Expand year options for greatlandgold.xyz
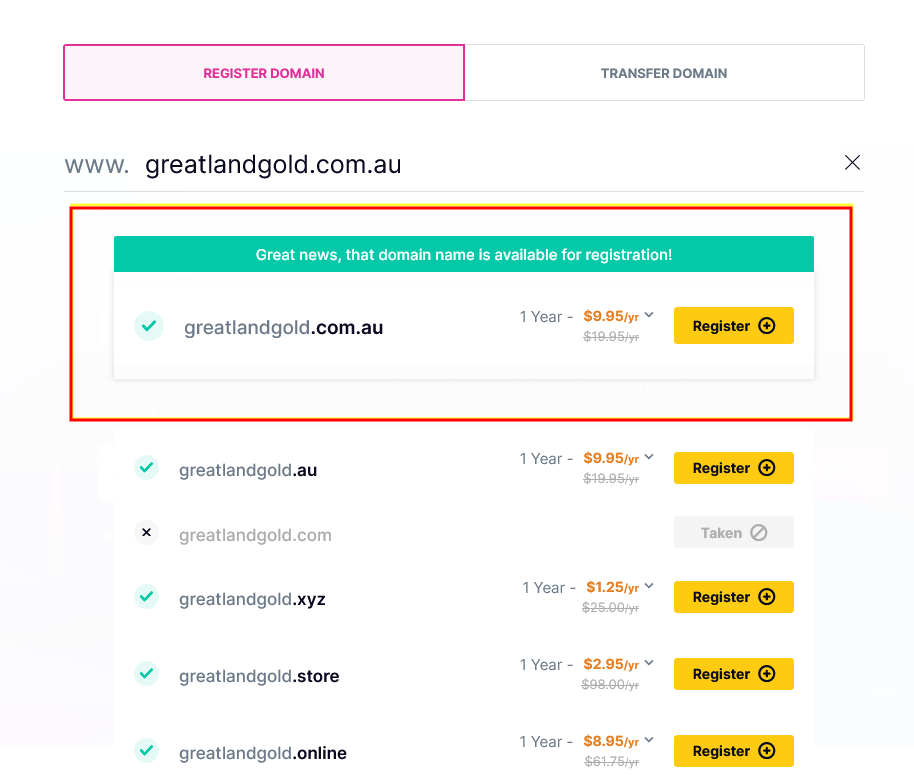This screenshot has height=781, width=914. (649, 586)
